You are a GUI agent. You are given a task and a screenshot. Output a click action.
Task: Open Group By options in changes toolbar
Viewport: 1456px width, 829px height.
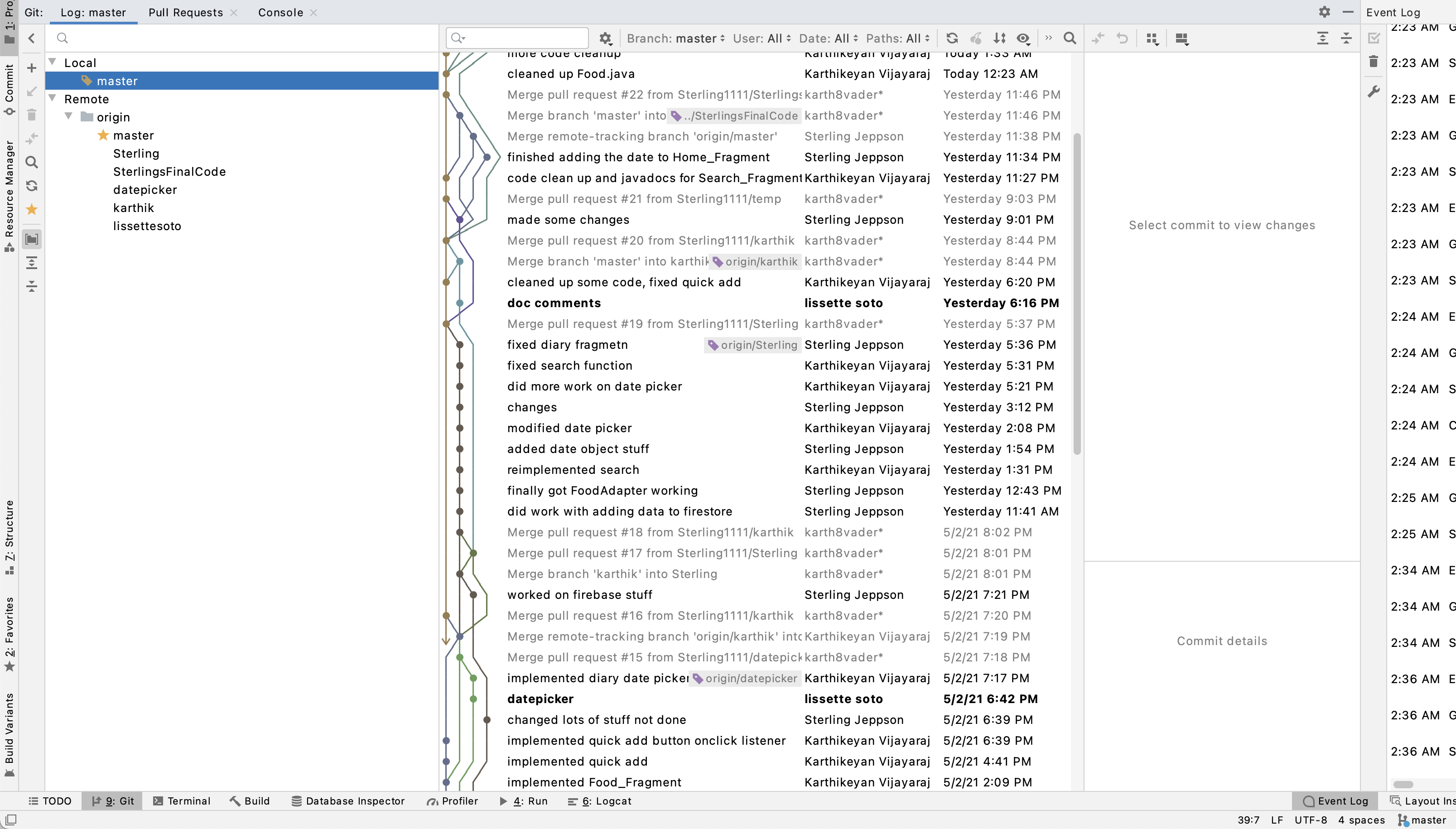[x=1152, y=38]
